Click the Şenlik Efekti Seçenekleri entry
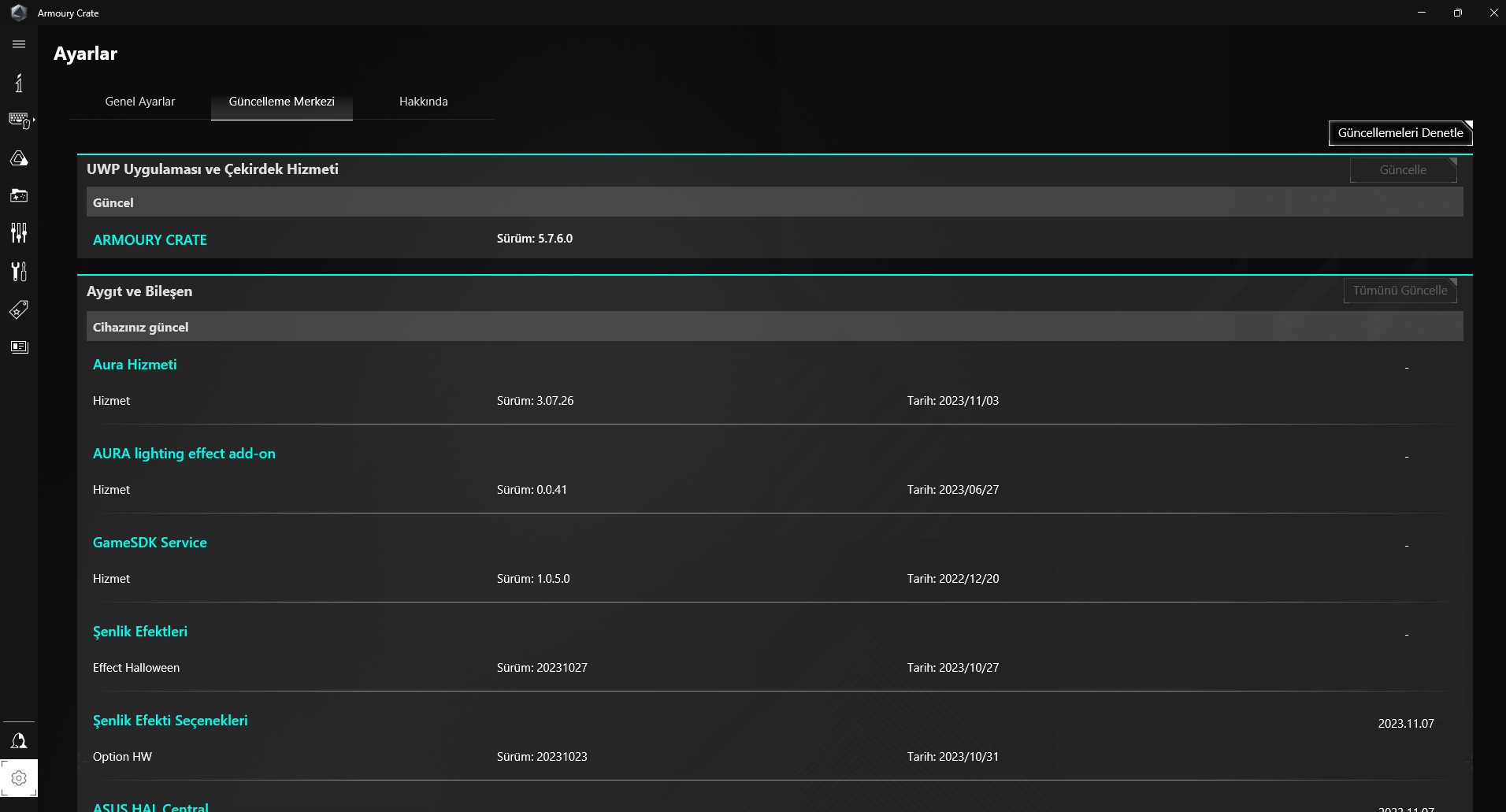 (170, 721)
